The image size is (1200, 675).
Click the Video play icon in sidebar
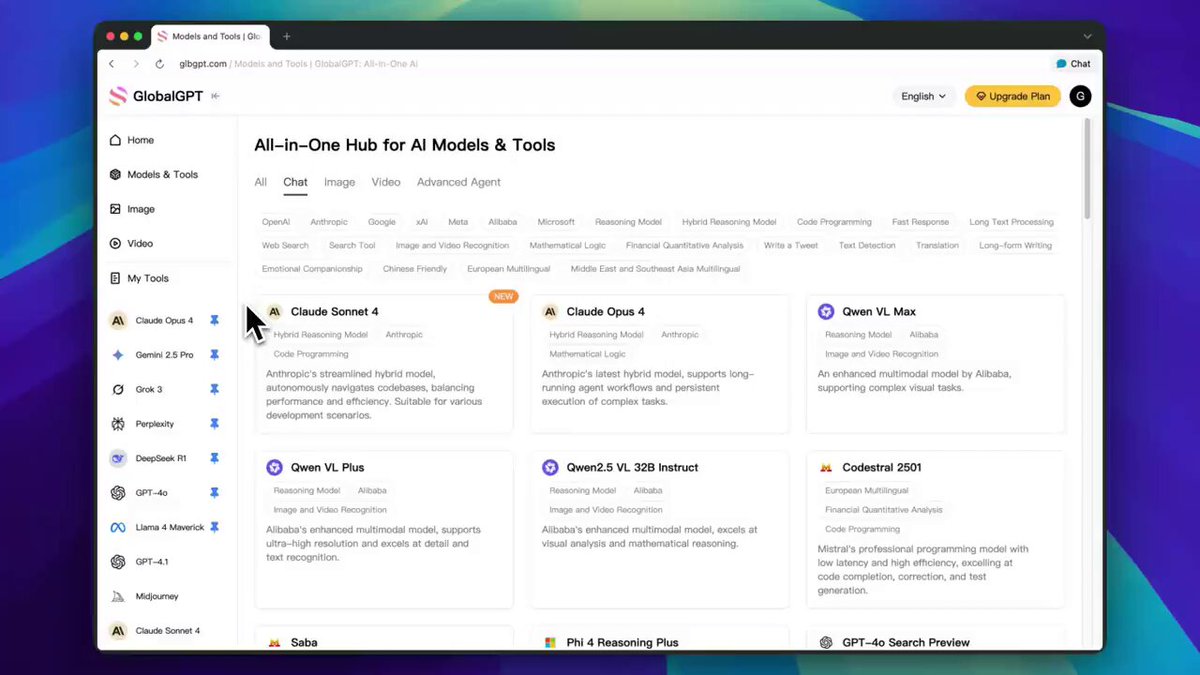(x=116, y=243)
